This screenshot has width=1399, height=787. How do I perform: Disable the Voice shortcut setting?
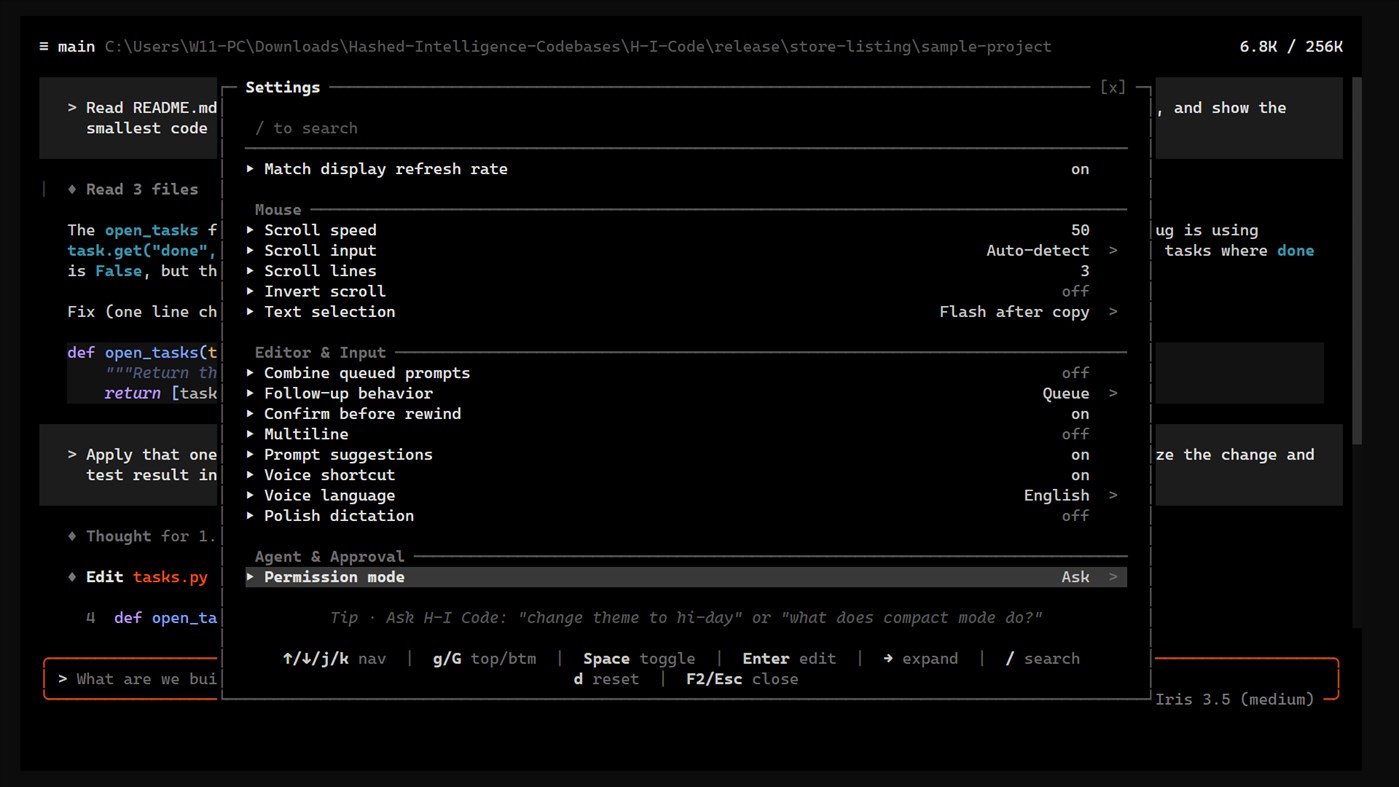coord(1080,475)
